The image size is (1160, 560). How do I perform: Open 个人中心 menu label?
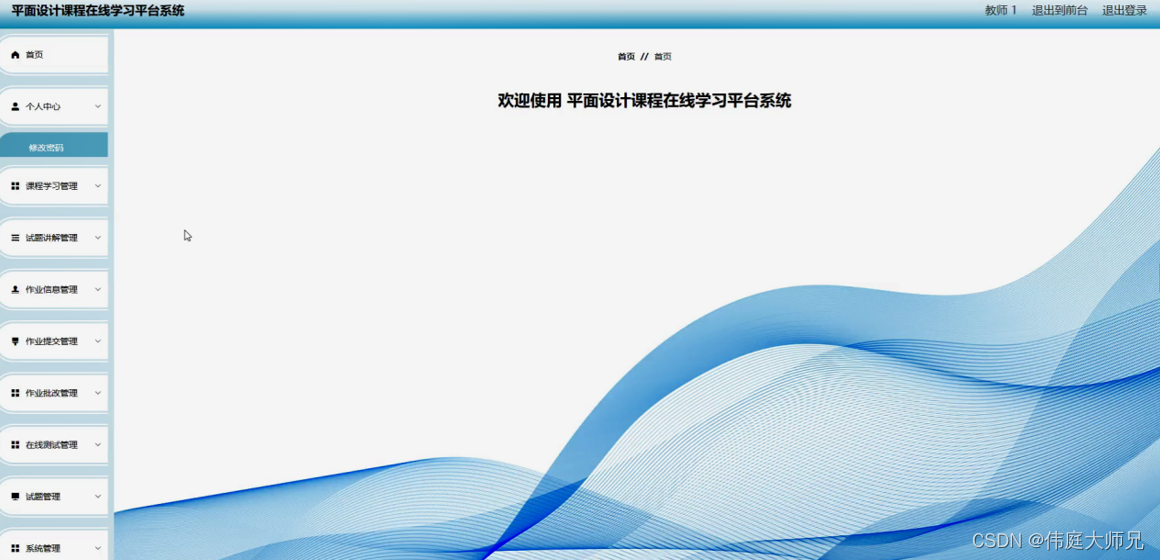click(x=43, y=107)
